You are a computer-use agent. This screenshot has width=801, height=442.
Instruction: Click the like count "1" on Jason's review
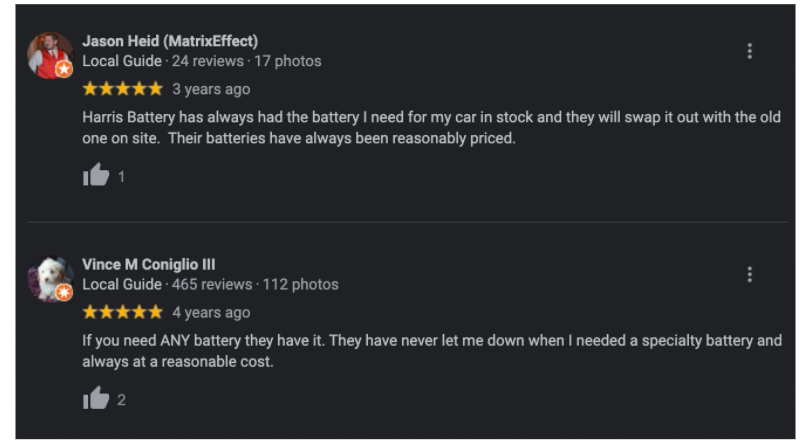click(122, 177)
